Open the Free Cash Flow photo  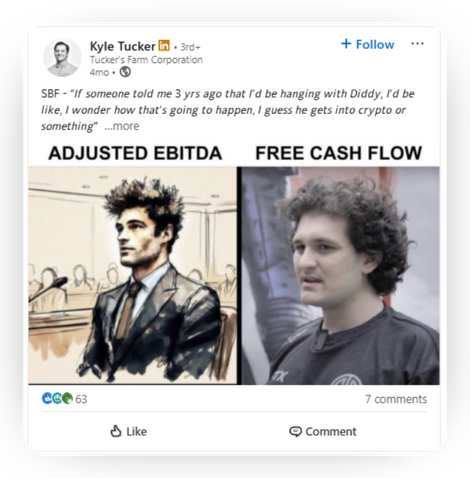click(x=340, y=275)
